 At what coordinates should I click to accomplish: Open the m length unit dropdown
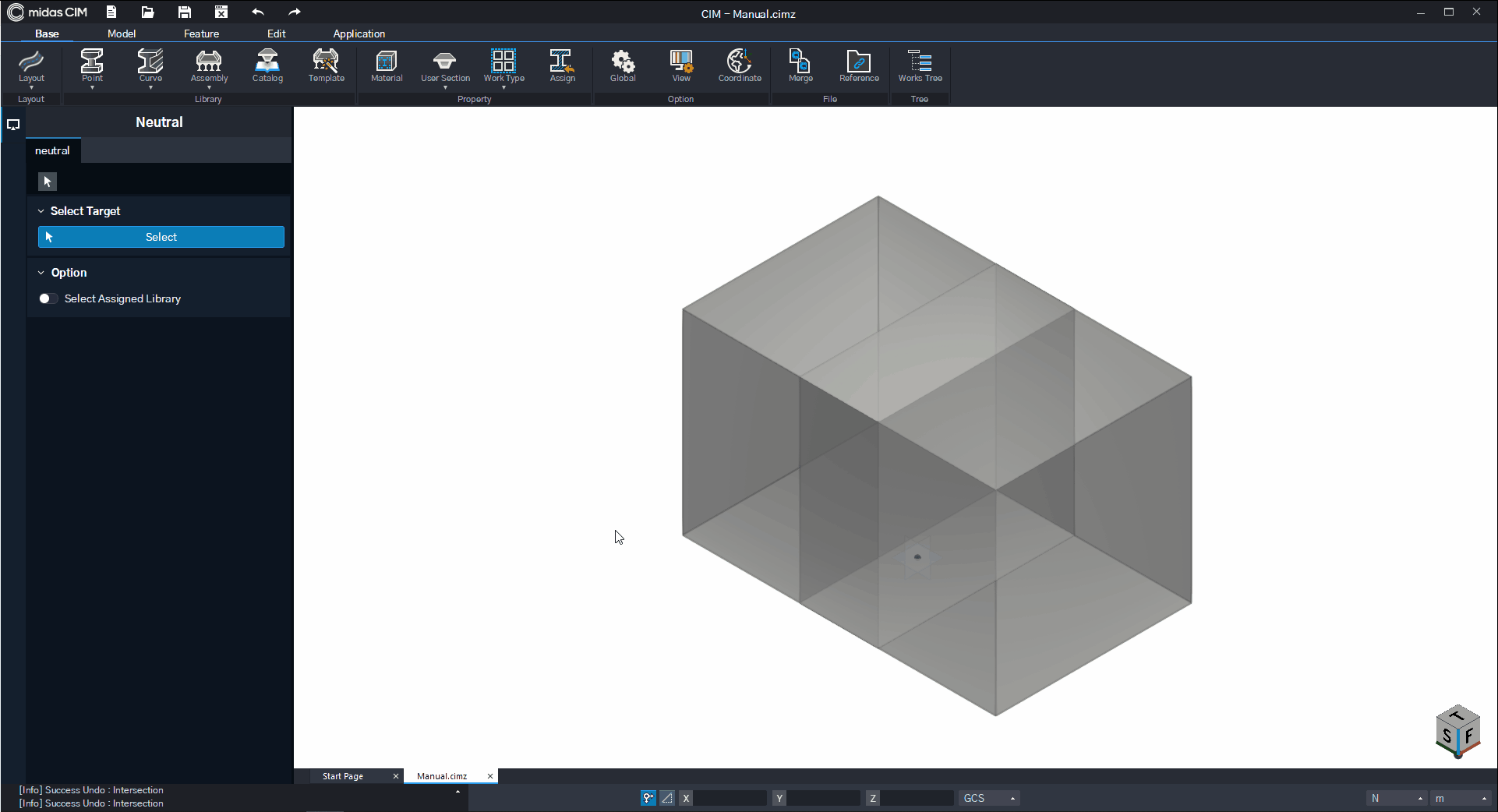pos(1461,798)
